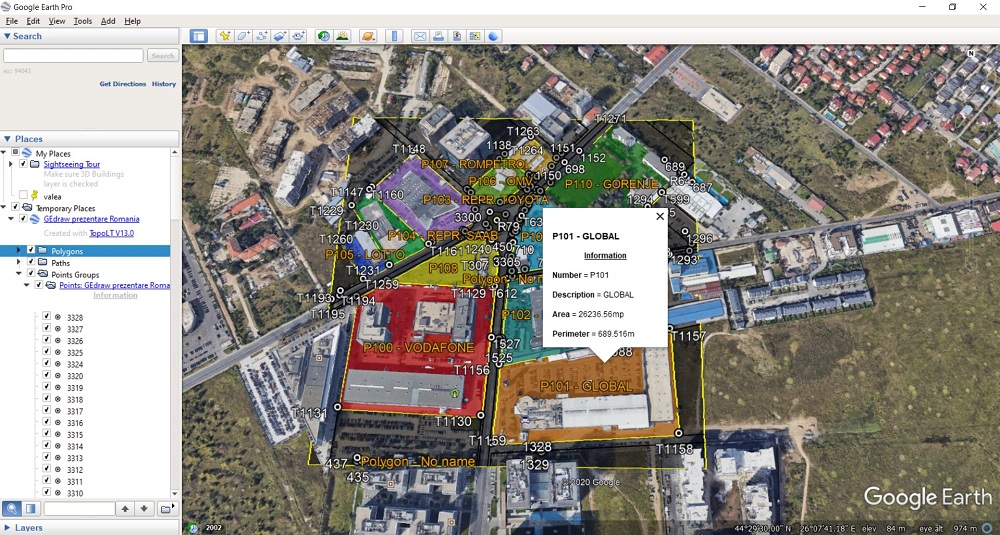Click the yellow pushpin beside valea
1000x535 pixels.
(x=34, y=195)
